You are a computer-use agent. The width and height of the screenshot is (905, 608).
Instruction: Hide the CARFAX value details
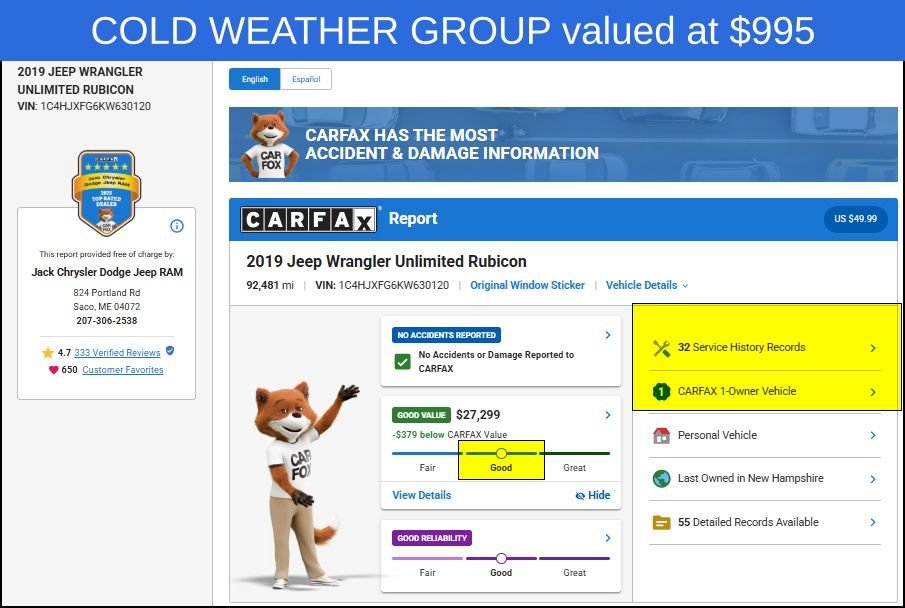click(x=593, y=495)
